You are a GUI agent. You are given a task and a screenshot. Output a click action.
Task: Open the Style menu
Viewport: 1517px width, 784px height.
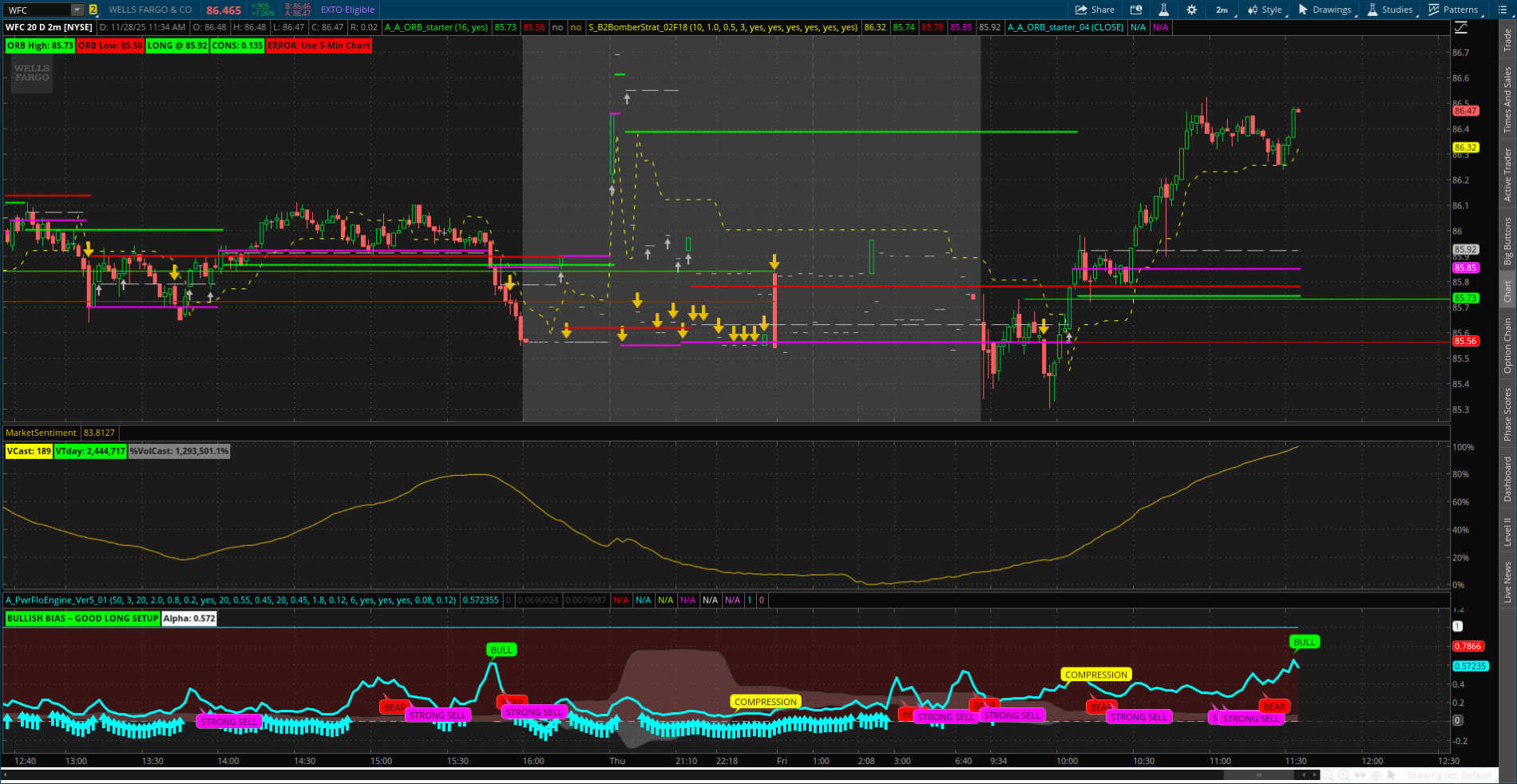(1265, 10)
